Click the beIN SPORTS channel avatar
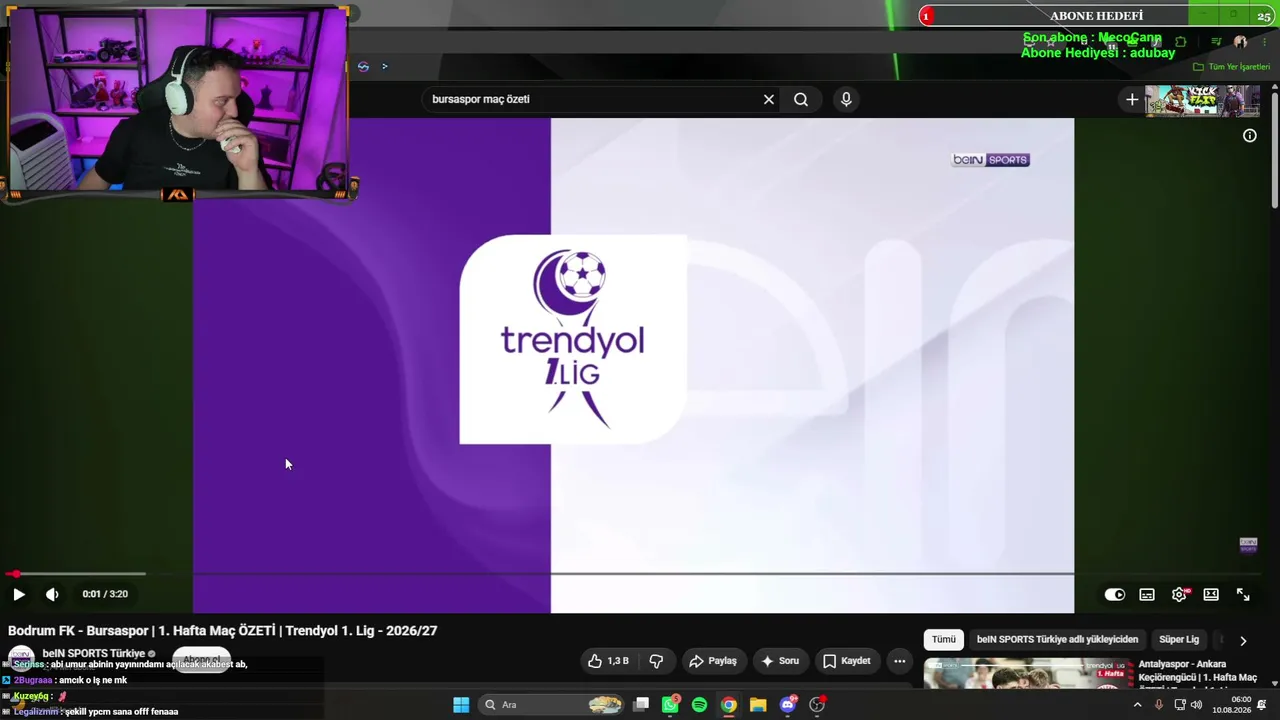 21,657
